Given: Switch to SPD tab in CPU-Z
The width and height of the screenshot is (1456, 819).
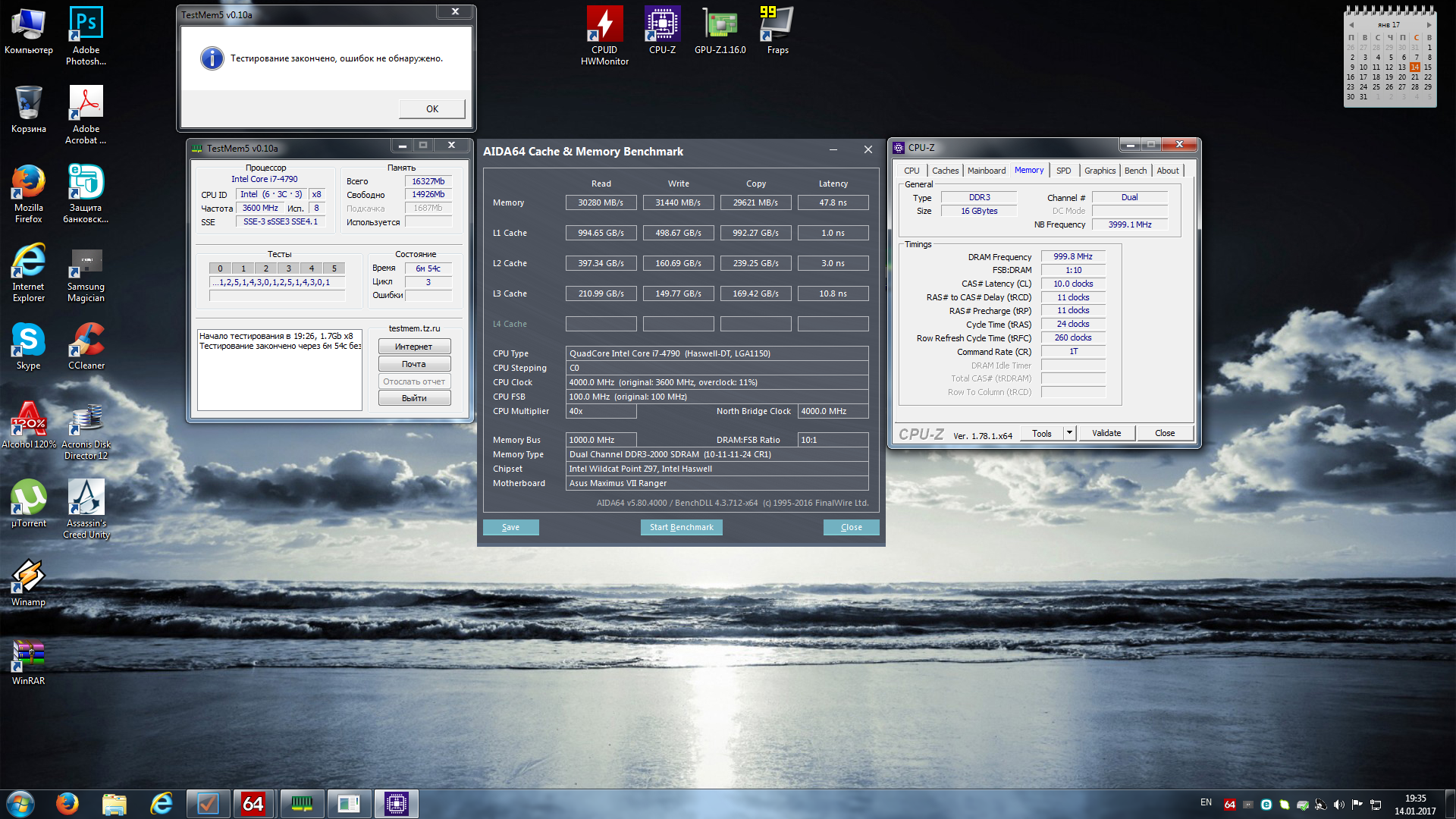Looking at the screenshot, I should (1063, 171).
